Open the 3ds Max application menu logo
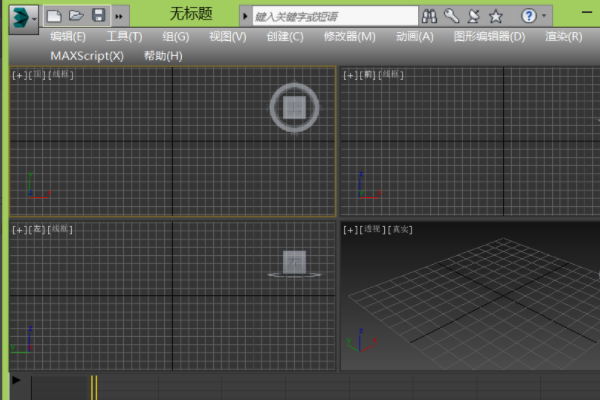This screenshot has width=600, height=400. tap(21, 18)
